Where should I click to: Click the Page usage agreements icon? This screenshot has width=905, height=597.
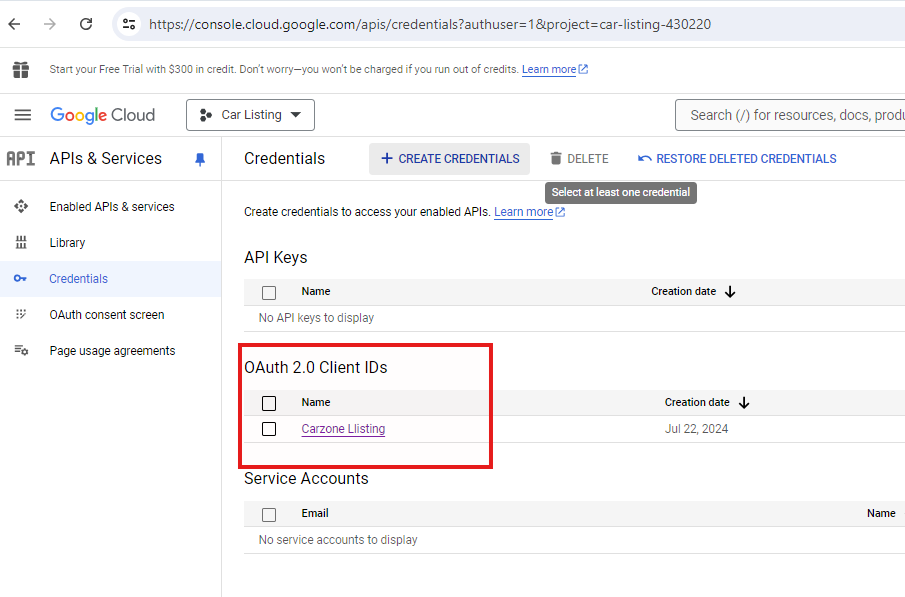[x=21, y=350]
